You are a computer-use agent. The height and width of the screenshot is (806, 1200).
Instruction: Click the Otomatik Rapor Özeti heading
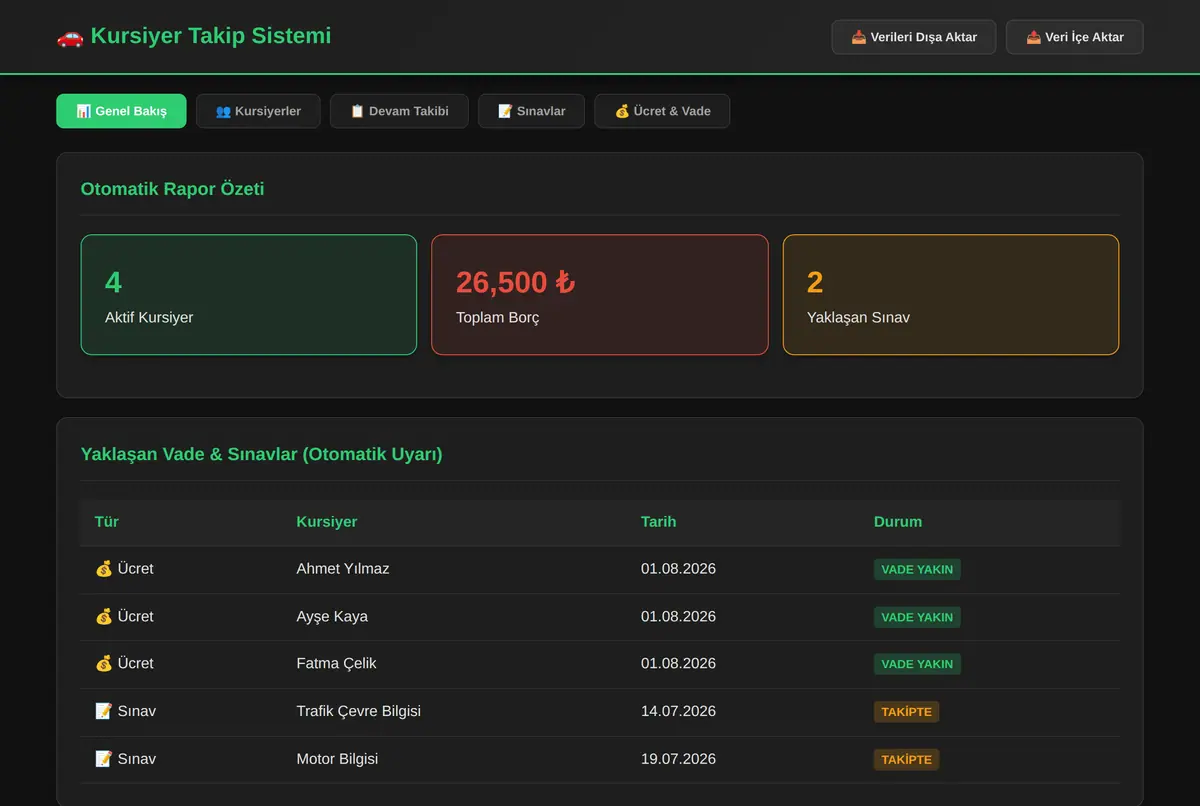click(x=173, y=189)
